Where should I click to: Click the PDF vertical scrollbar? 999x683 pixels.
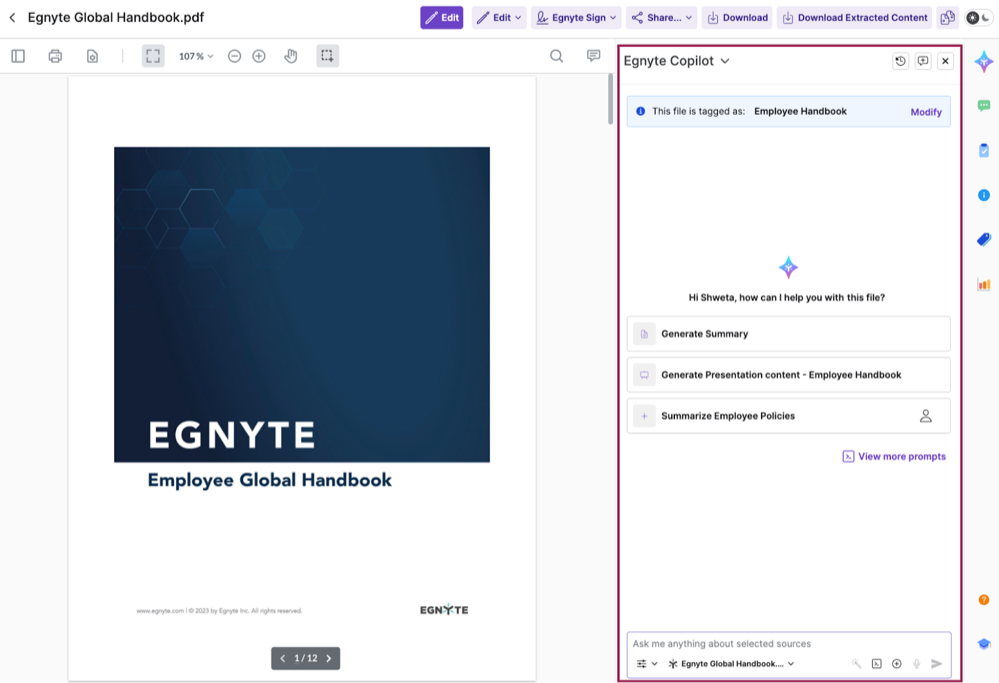click(611, 100)
